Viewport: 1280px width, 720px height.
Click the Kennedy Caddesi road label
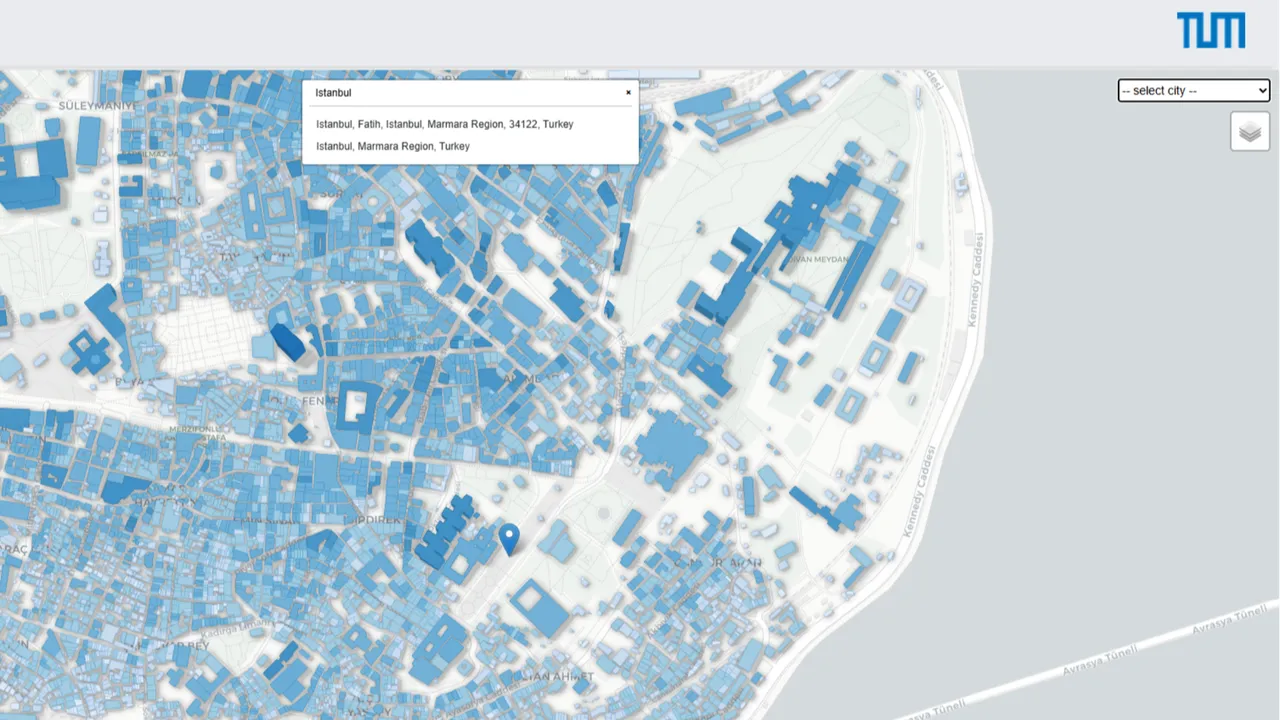click(974, 281)
